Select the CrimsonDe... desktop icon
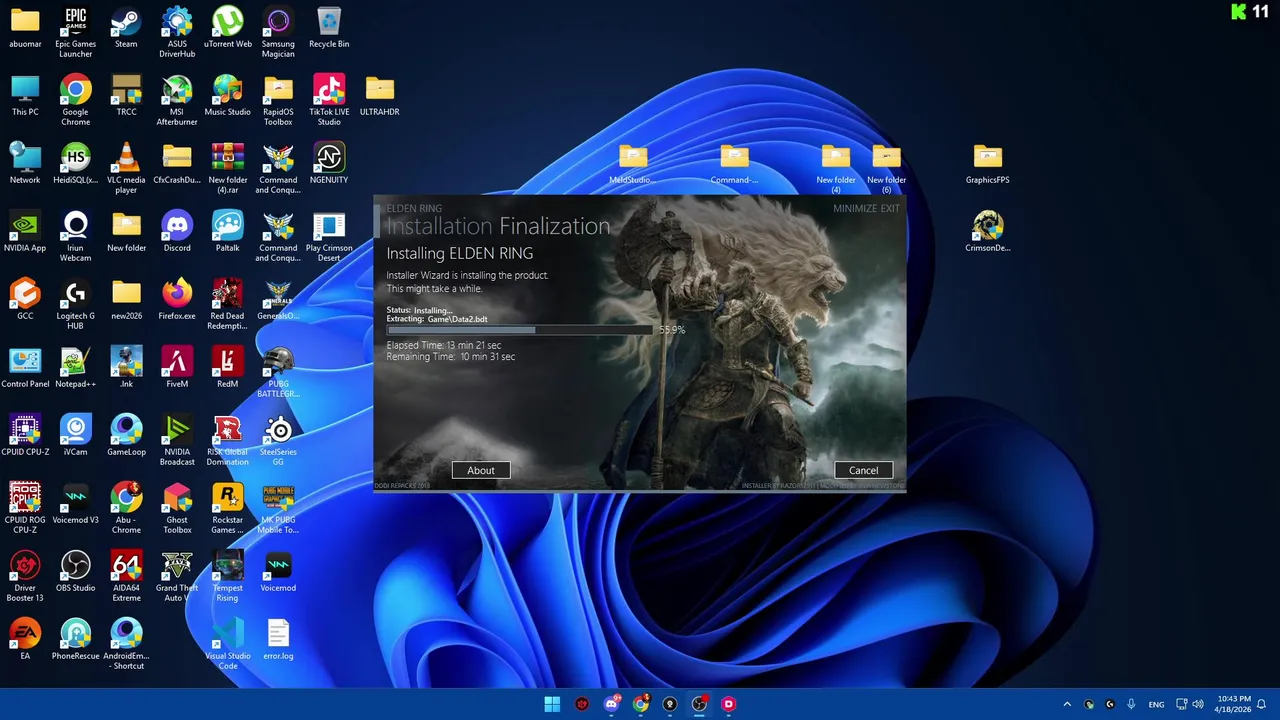The width and height of the screenshot is (1280, 720). pos(988,232)
